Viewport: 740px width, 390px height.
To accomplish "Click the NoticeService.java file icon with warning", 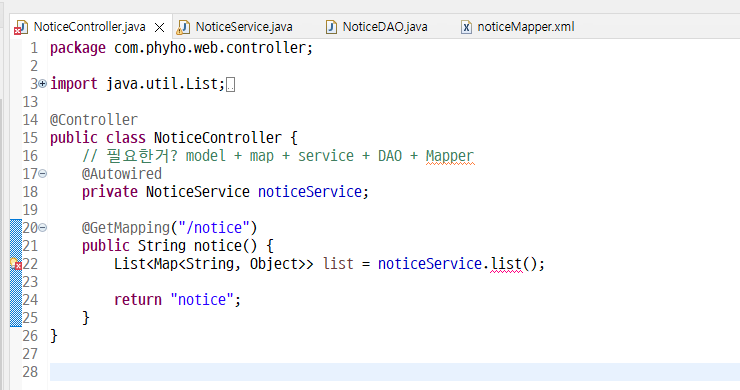I will tap(183, 27).
